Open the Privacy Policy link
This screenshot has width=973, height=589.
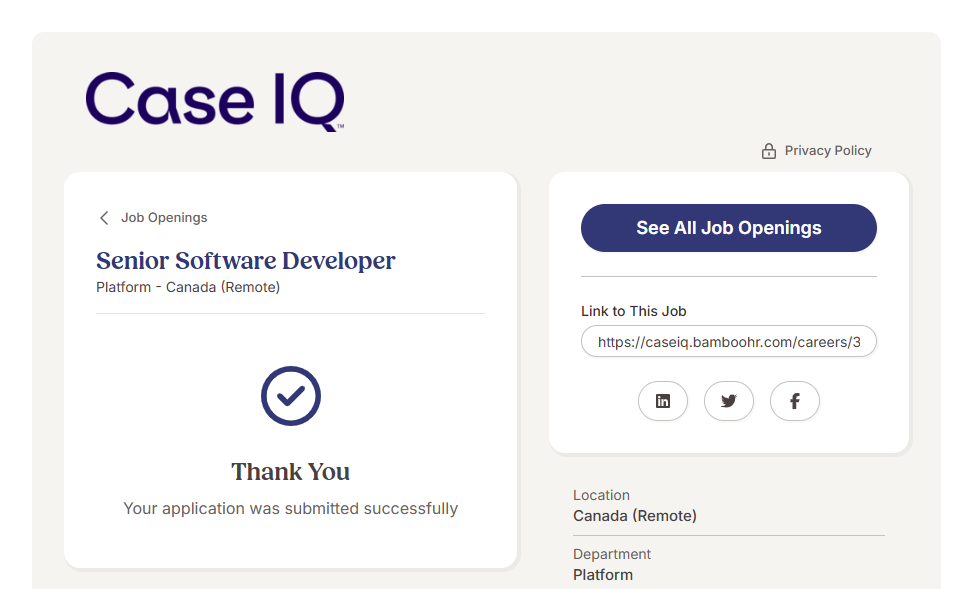click(827, 151)
